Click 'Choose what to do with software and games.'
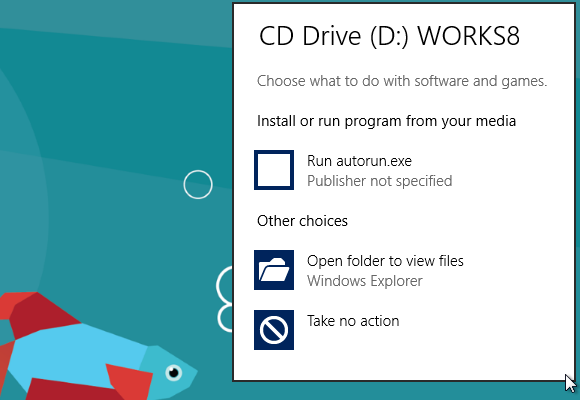This screenshot has height=400, width=580. click(x=402, y=81)
